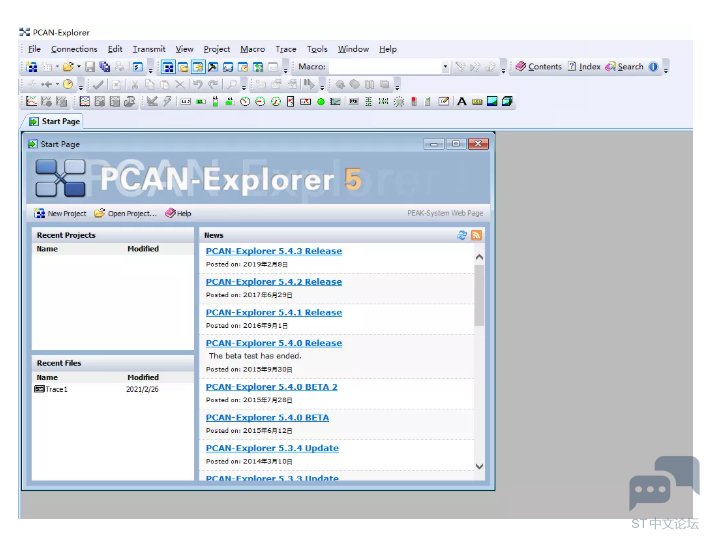This screenshot has height=539, width=708.
Task: Toggle the hammer window button in view toolbar
Action: [213, 67]
